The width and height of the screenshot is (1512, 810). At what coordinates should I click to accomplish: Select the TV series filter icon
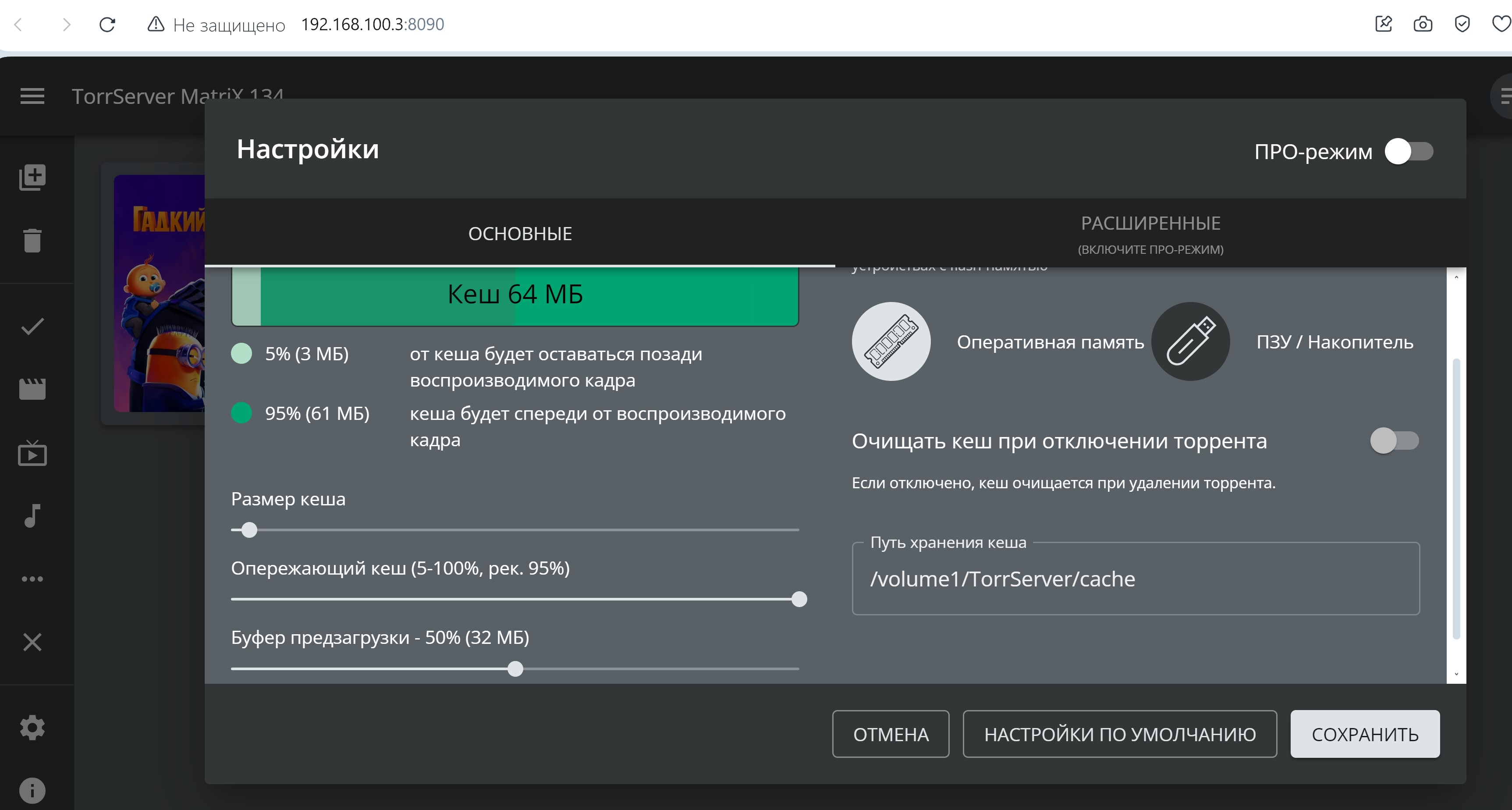[32, 454]
